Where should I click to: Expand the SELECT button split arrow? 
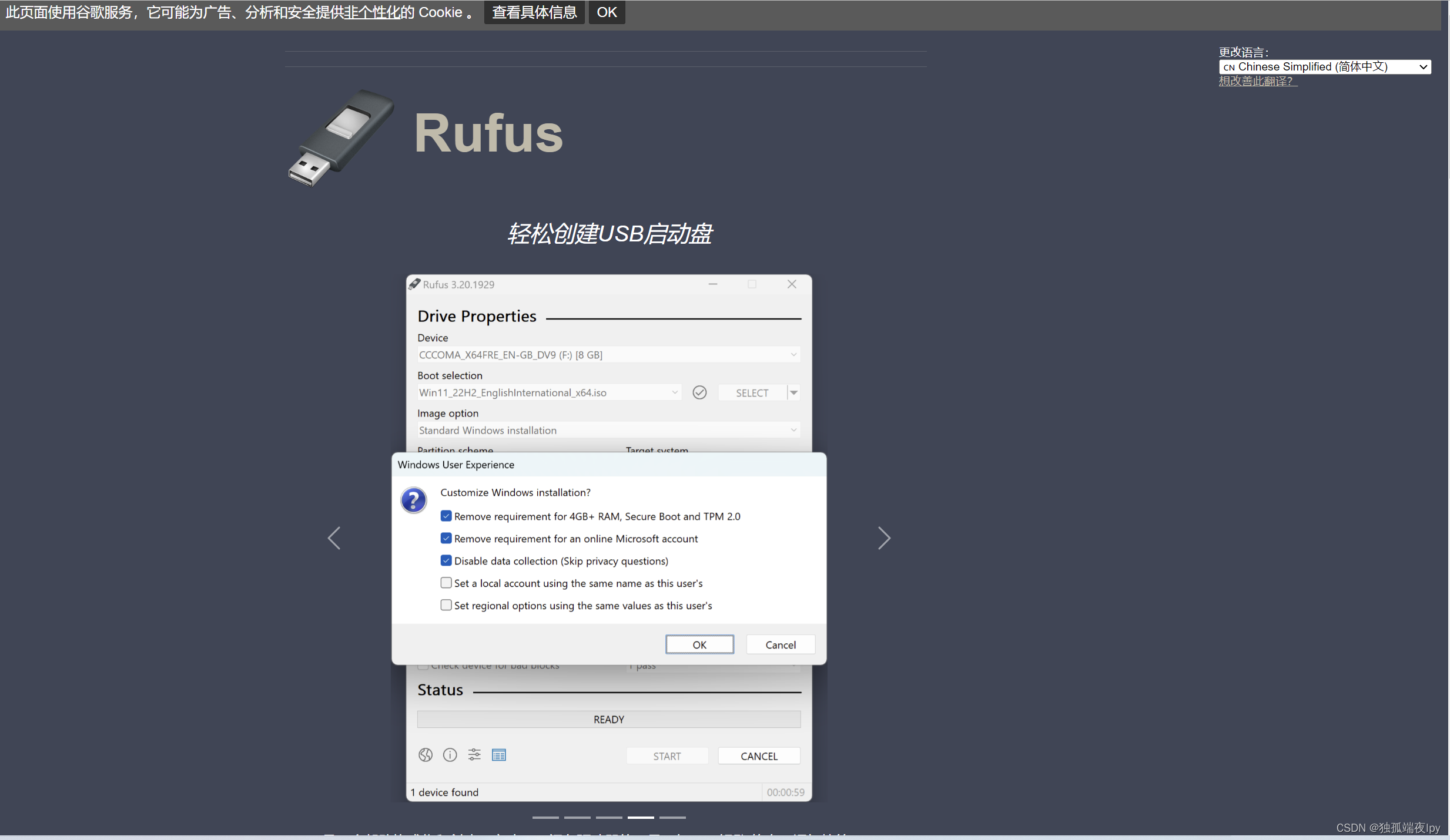[794, 392]
